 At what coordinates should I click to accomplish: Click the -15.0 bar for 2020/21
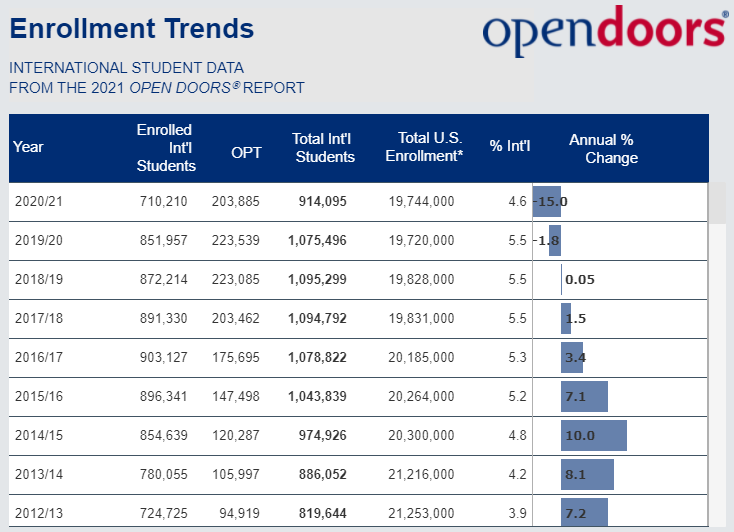coord(547,201)
